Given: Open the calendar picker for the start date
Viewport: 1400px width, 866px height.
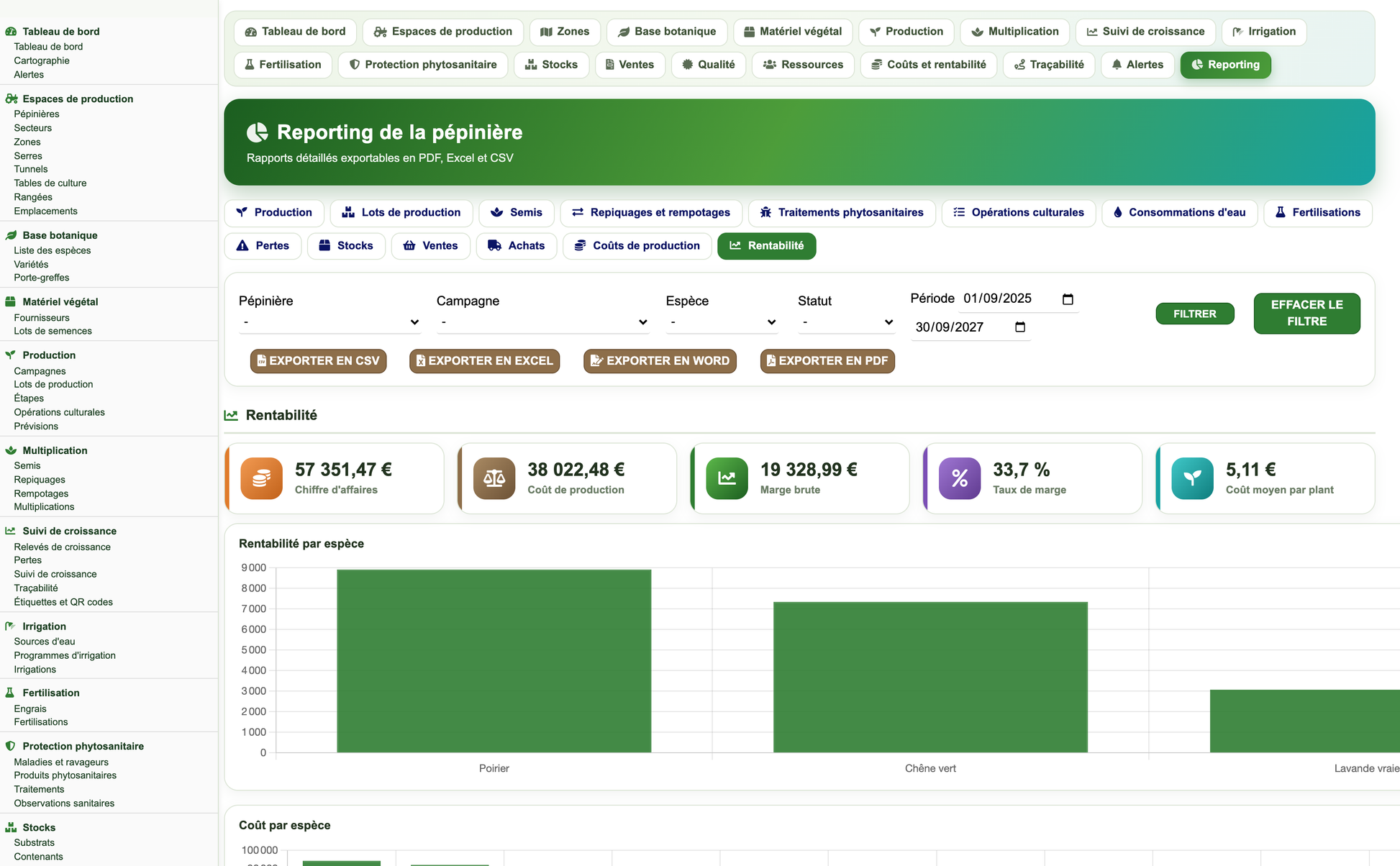Looking at the screenshot, I should tap(1068, 299).
